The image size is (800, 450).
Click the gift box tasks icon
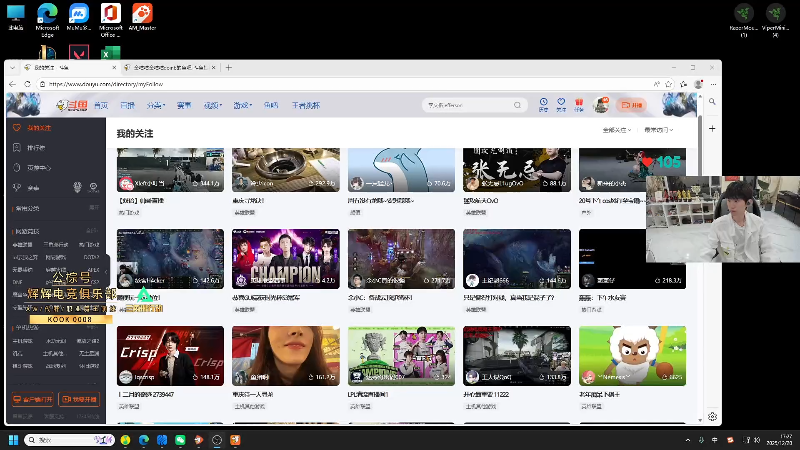pyautogui.click(x=577, y=104)
